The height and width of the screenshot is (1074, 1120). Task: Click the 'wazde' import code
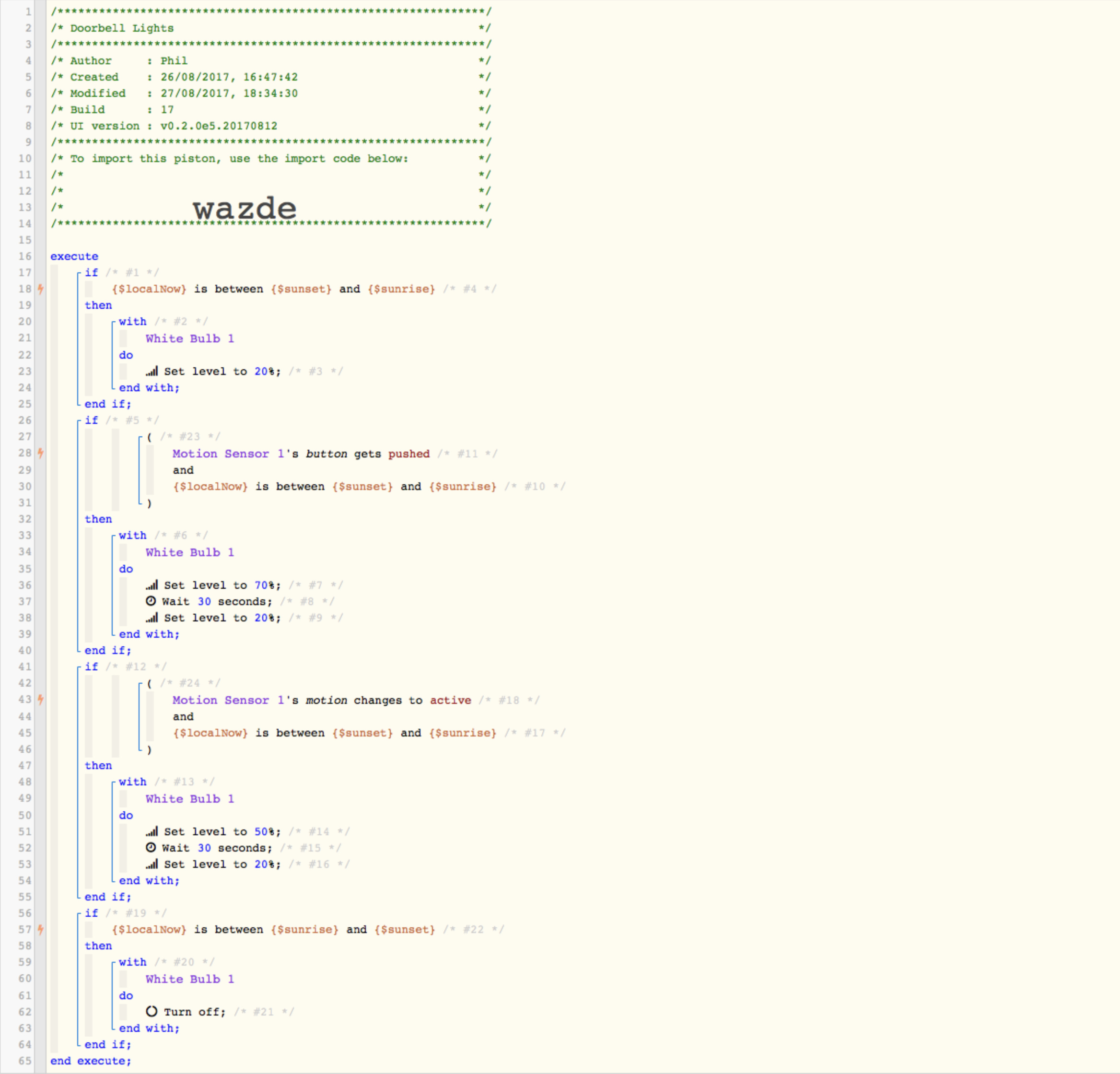[x=245, y=208]
